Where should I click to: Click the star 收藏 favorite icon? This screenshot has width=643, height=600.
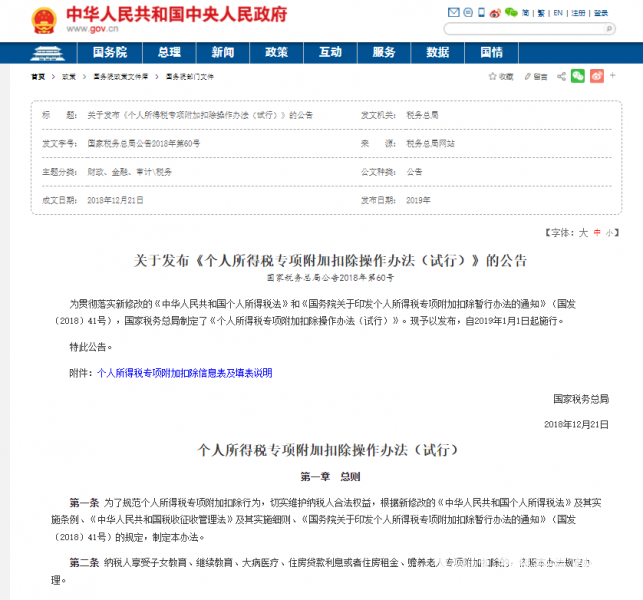coord(501,76)
